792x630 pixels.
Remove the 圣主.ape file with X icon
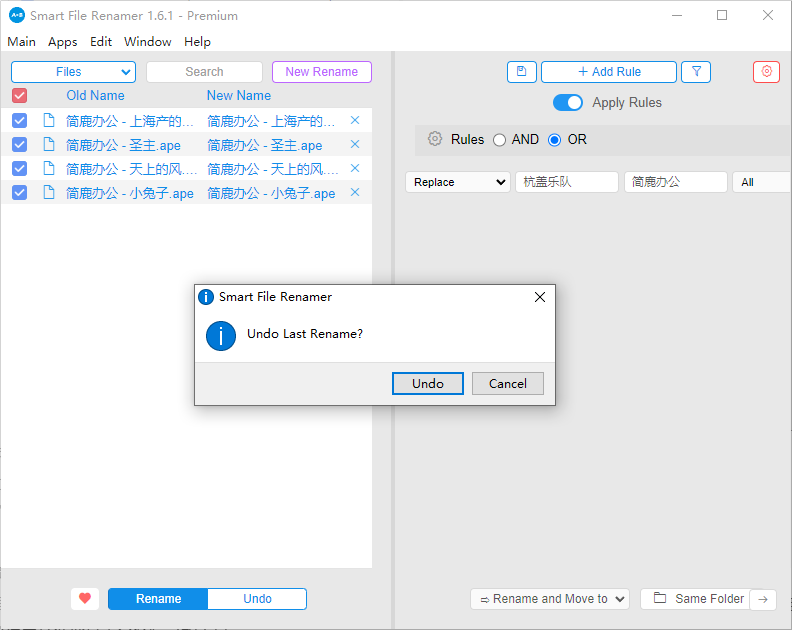pyautogui.click(x=355, y=145)
